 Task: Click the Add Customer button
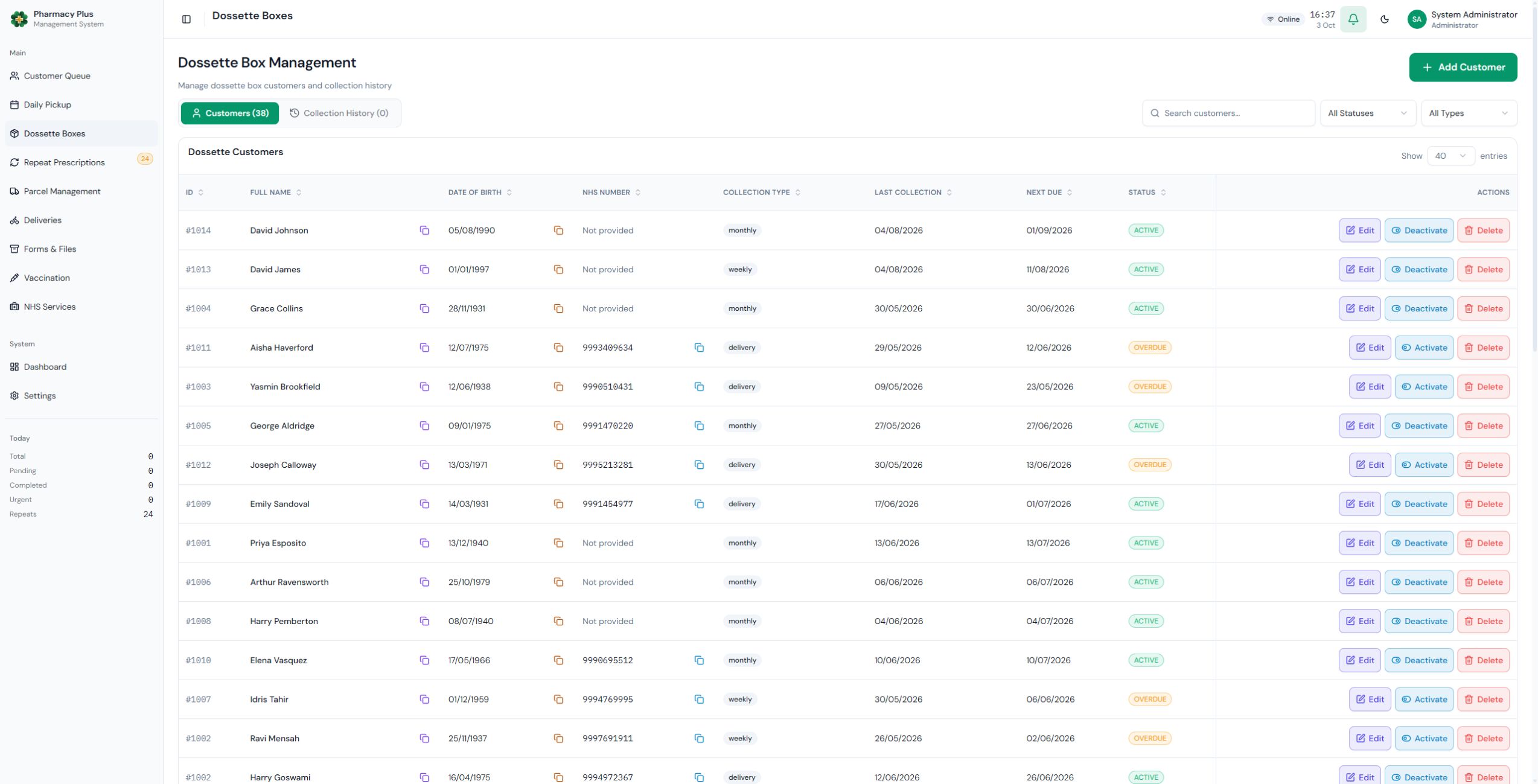click(1463, 67)
